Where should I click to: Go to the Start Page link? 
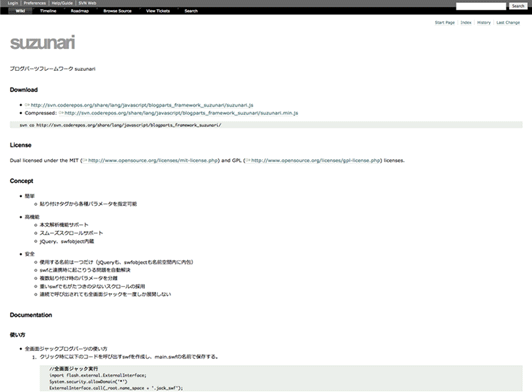[x=444, y=22]
